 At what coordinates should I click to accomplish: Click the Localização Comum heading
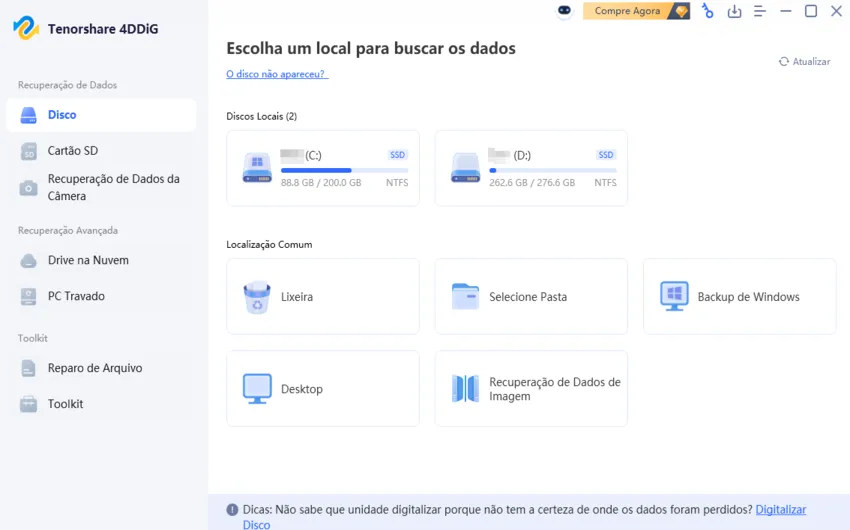coord(269,245)
